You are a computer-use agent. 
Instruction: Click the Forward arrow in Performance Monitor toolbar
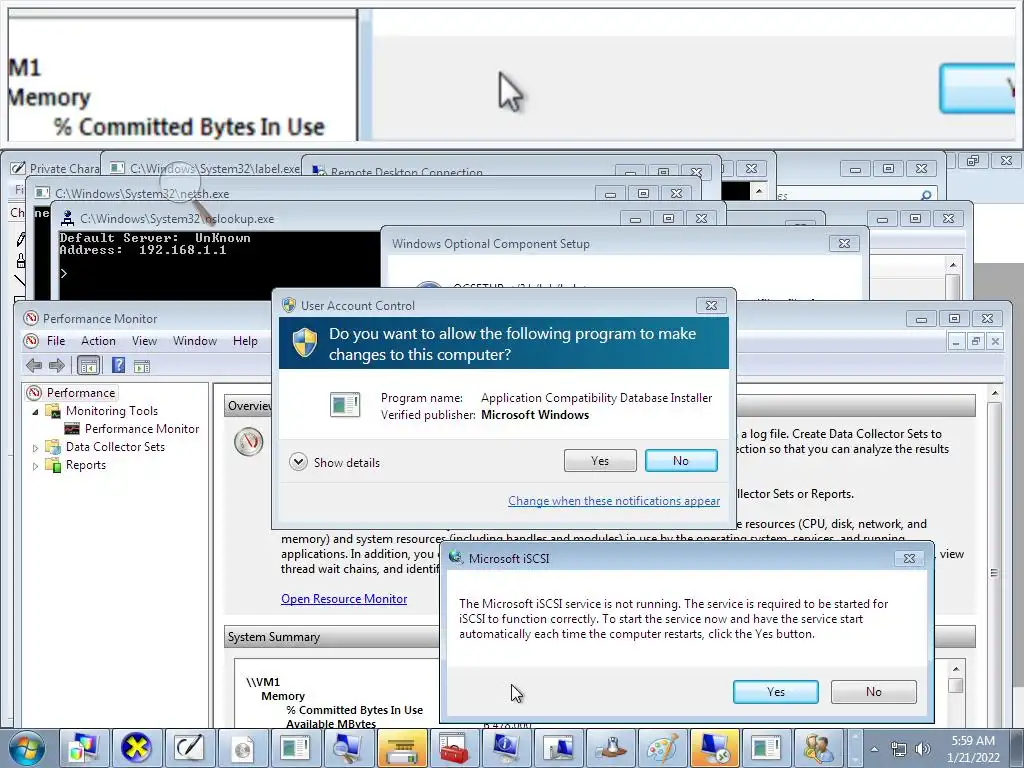point(57,366)
